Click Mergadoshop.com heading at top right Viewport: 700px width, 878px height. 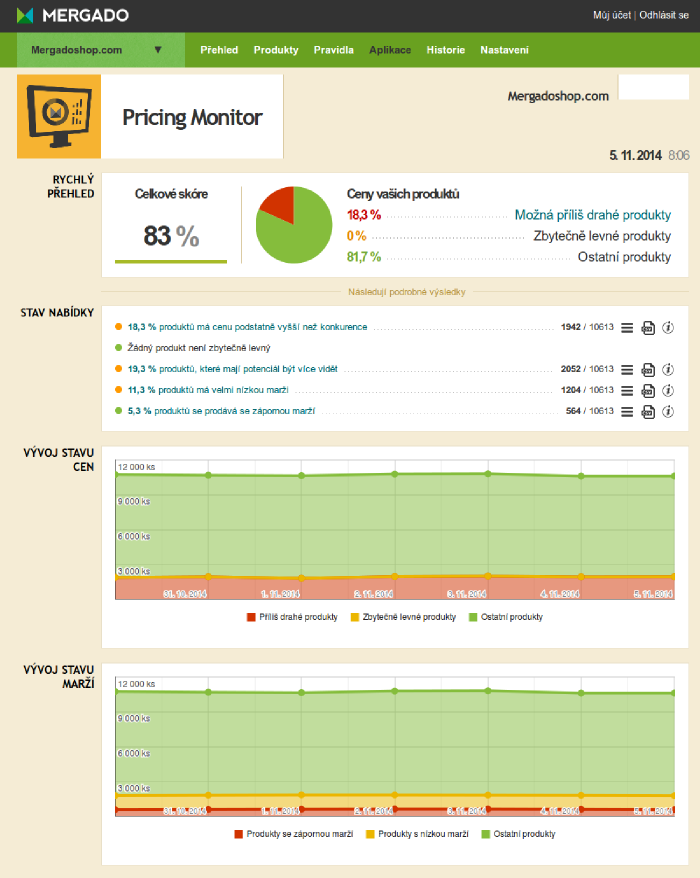pyautogui.click(x=558, y=96)
